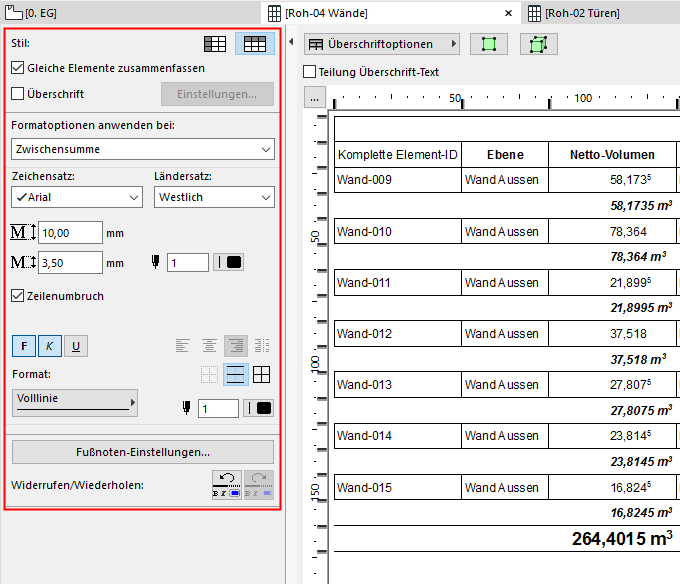The height and width of the screenshot is (584, 680).
Task: Edit the 3,50 mm text height field
Action: tap(70, 263)
